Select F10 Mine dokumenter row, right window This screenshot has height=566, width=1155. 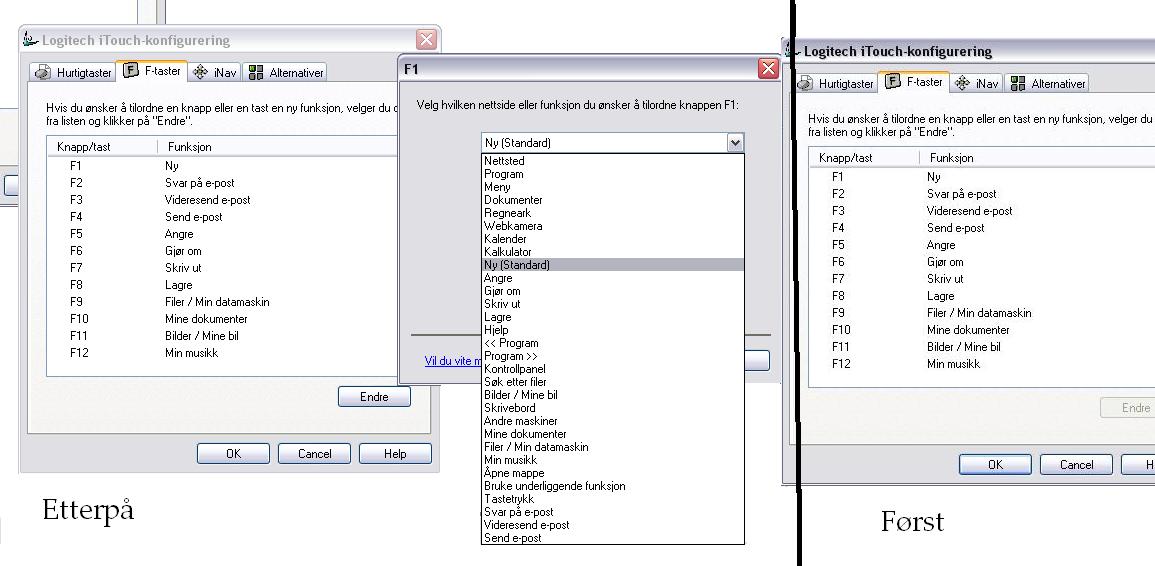click(x=983, y=329)
